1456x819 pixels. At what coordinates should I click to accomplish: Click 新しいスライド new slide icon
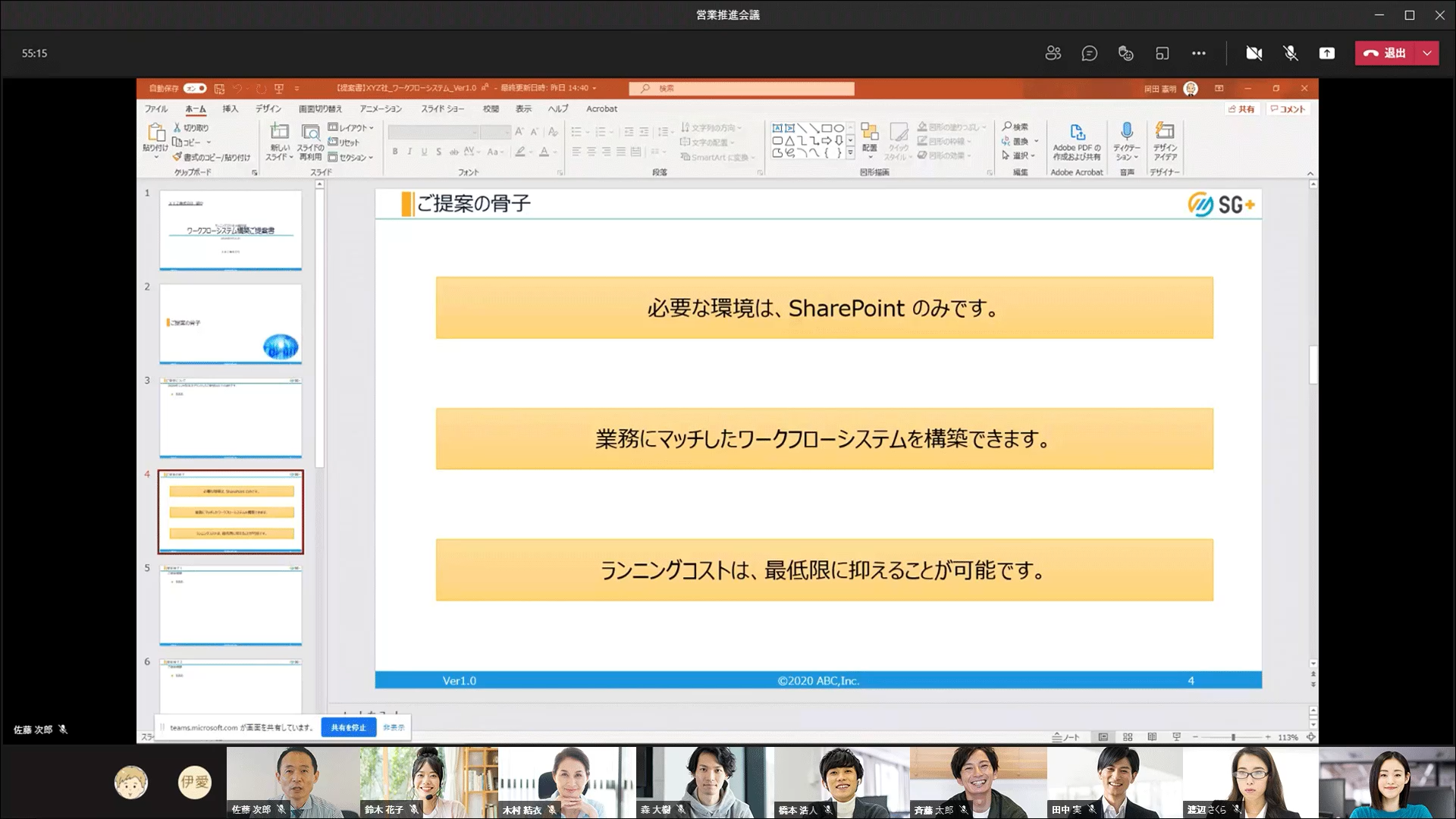pos(280,132)
